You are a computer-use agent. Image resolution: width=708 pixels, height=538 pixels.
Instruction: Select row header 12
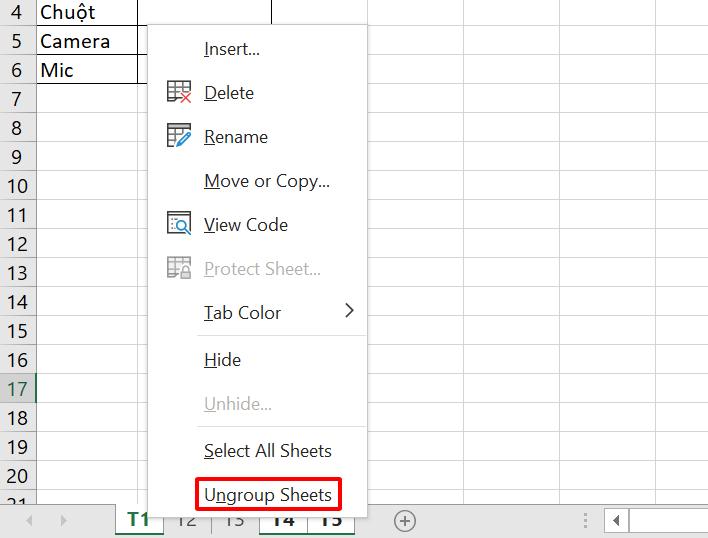[18, 244]
